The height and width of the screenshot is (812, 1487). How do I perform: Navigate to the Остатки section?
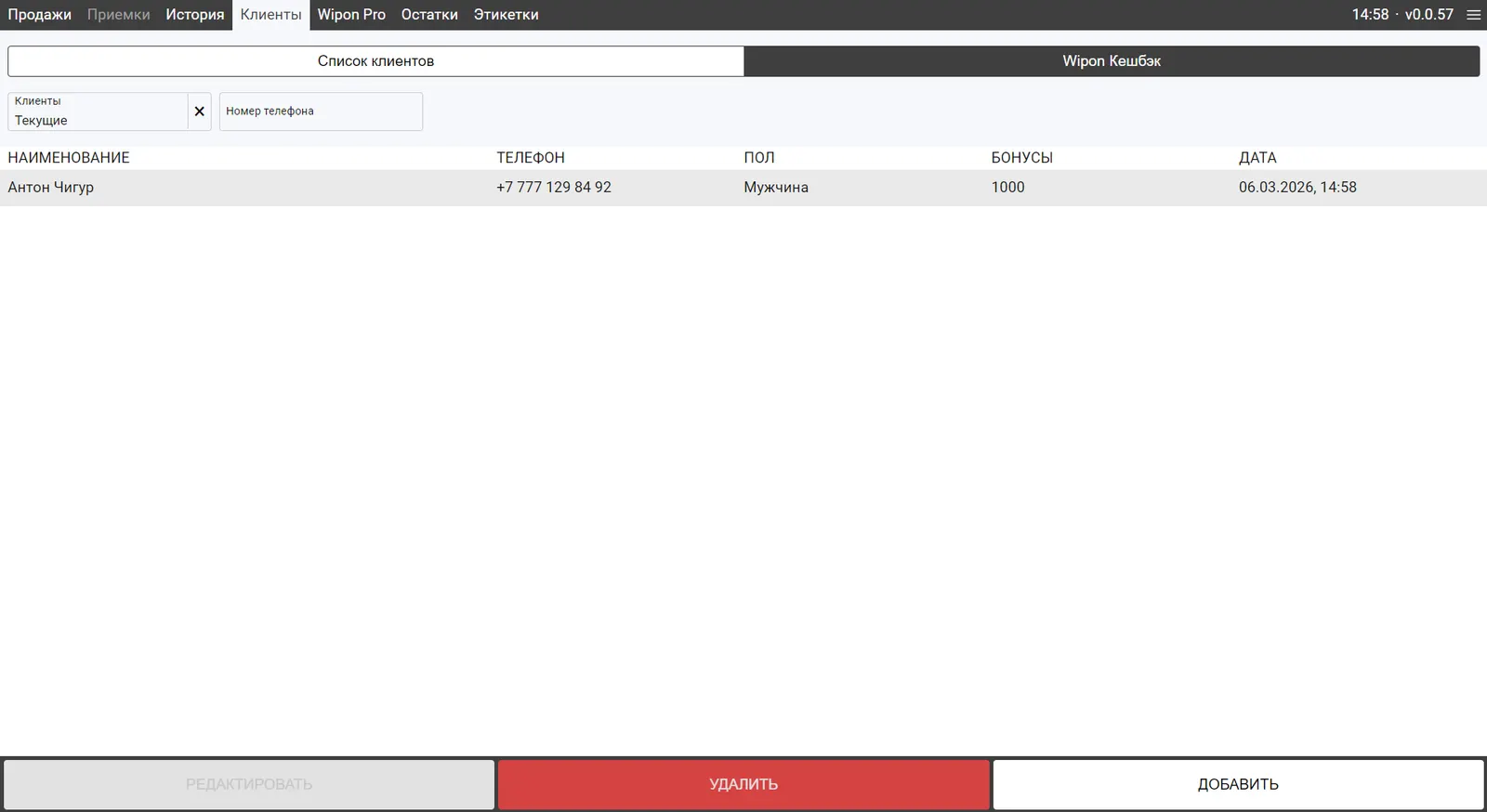[429, 15]
